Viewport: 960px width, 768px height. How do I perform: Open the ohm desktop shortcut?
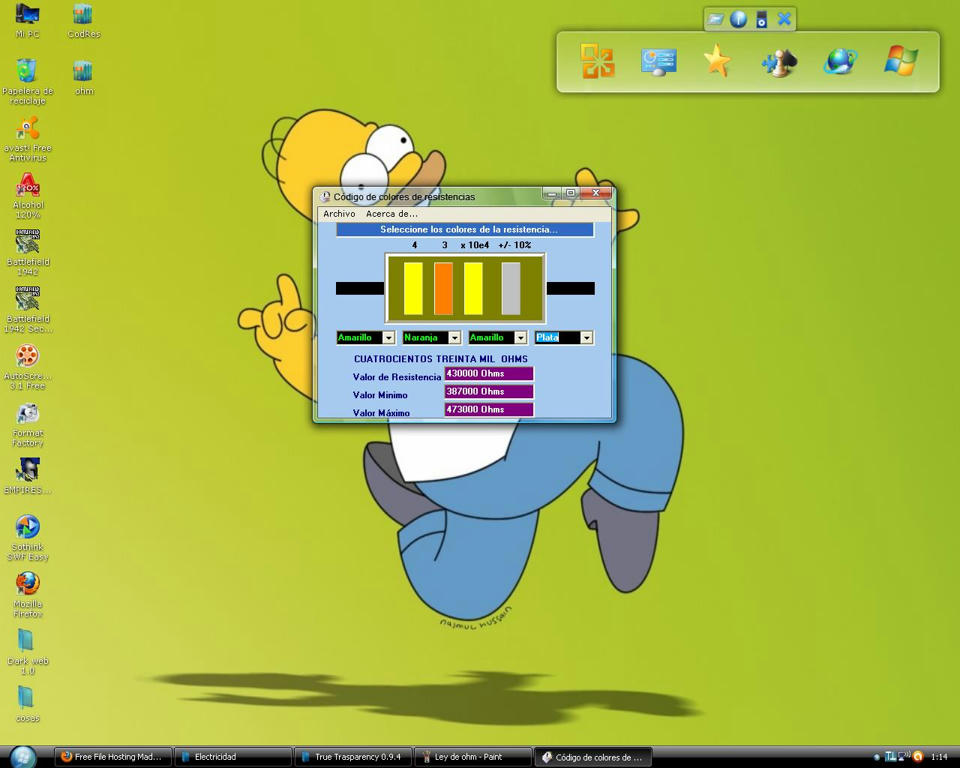(x=84, y=78)
